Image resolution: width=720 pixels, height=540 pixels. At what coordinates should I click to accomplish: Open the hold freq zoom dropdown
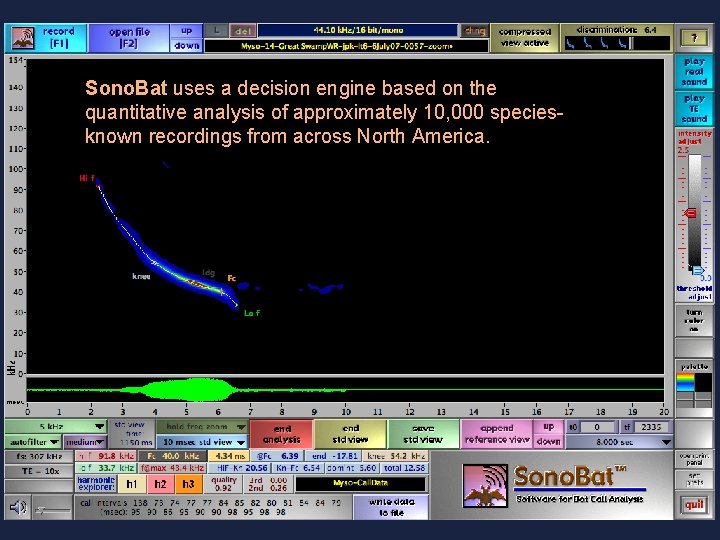click(202, 427)
